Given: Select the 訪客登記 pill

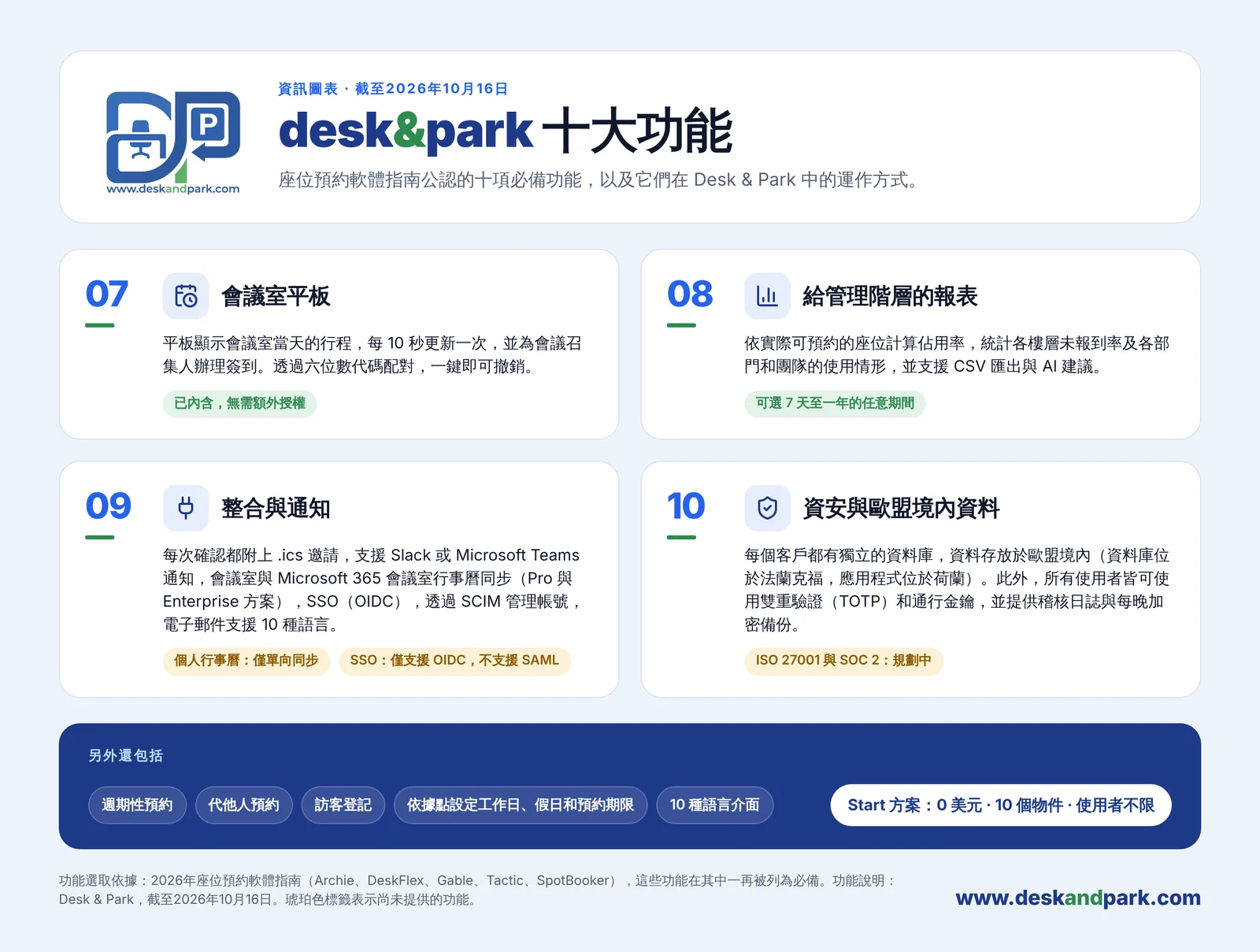Looking at the screenshot, I should click(343, 805).
